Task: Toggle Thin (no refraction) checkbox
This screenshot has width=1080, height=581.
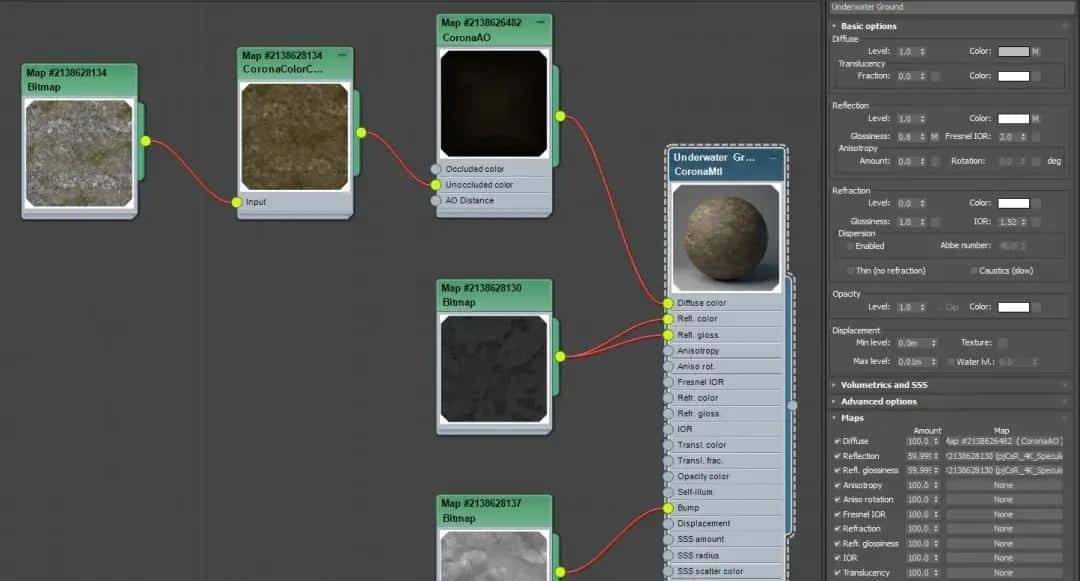Action: pyautogui.click(x=850, y=271)
